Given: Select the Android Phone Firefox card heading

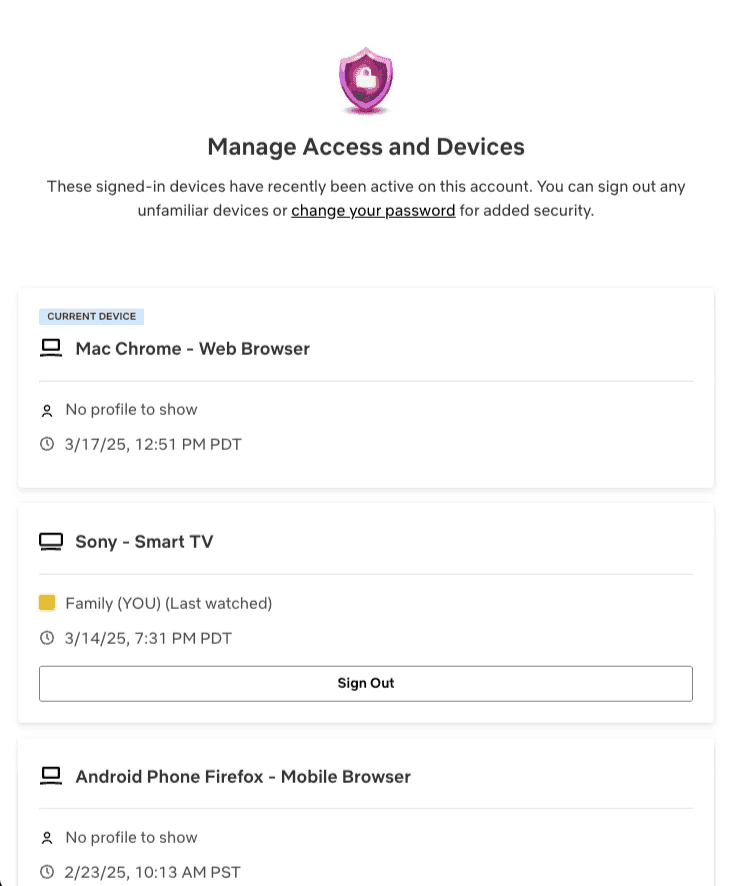Looking at the screenshot, I should [x=243, y=776].
